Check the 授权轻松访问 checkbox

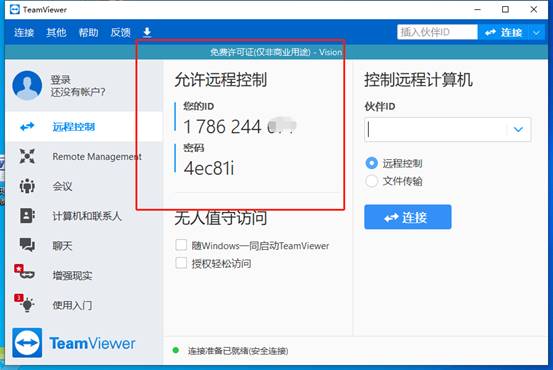tap(181, 263)
